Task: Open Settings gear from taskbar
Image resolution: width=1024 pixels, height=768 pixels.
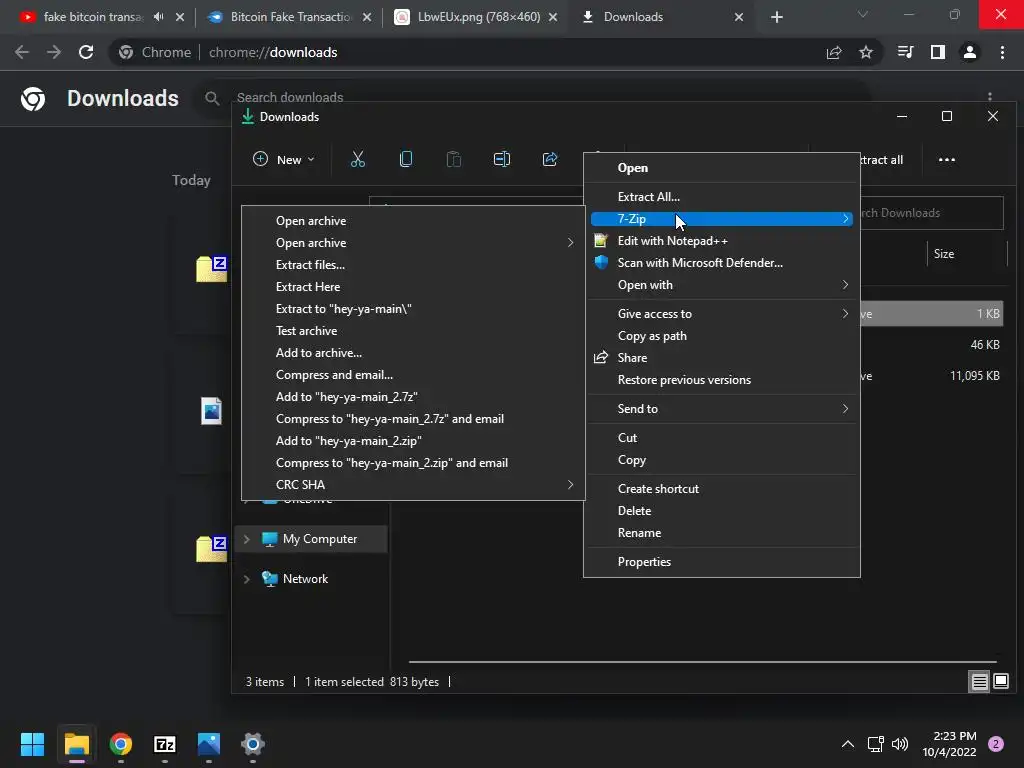Action: click(253, 744)
